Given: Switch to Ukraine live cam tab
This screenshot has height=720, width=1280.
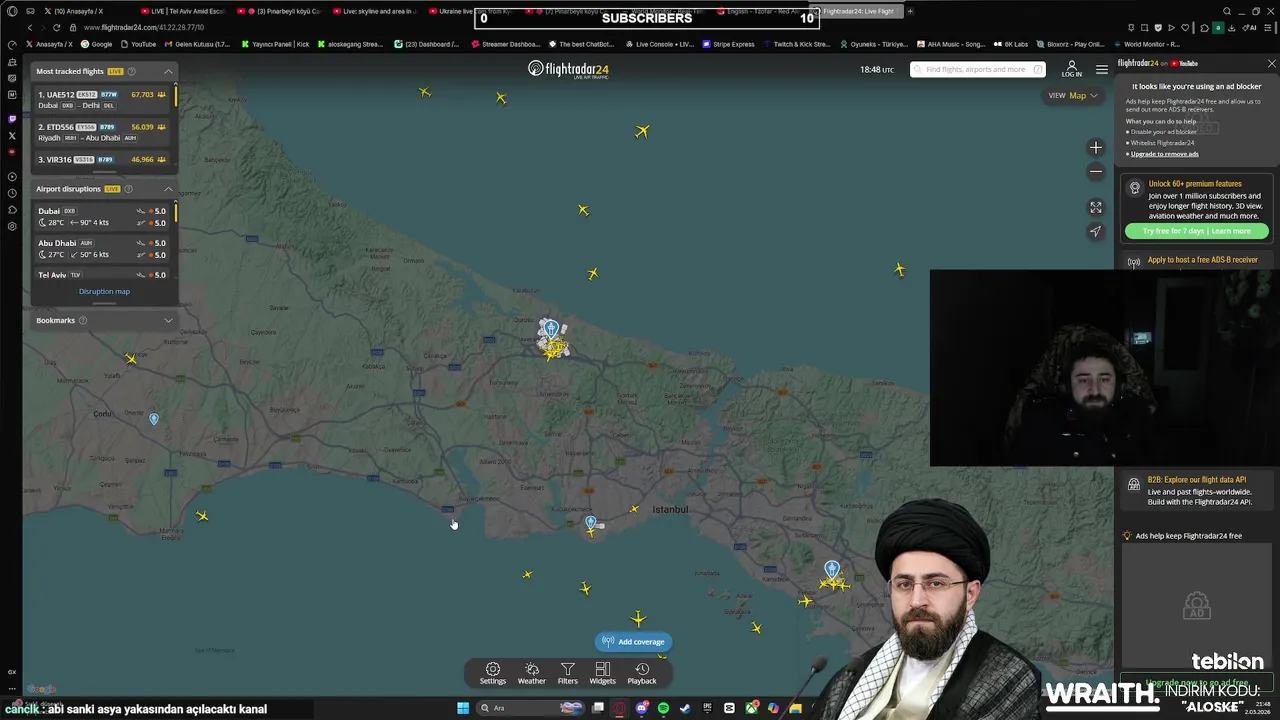Looking at the screenshot, I should point(472,11).
